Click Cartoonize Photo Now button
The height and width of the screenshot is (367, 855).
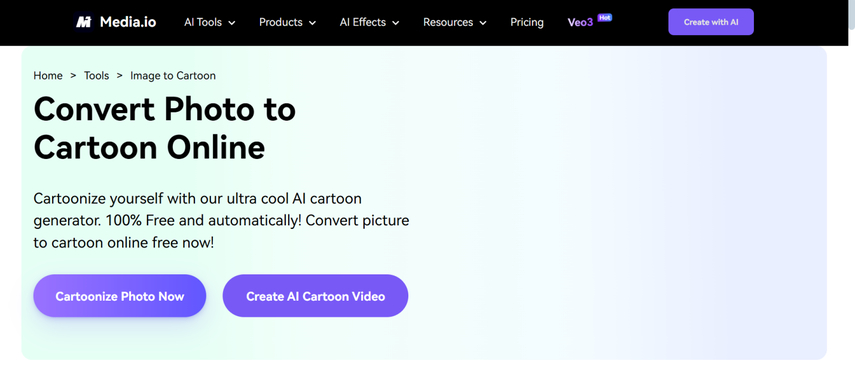click(x=119, y=296)
